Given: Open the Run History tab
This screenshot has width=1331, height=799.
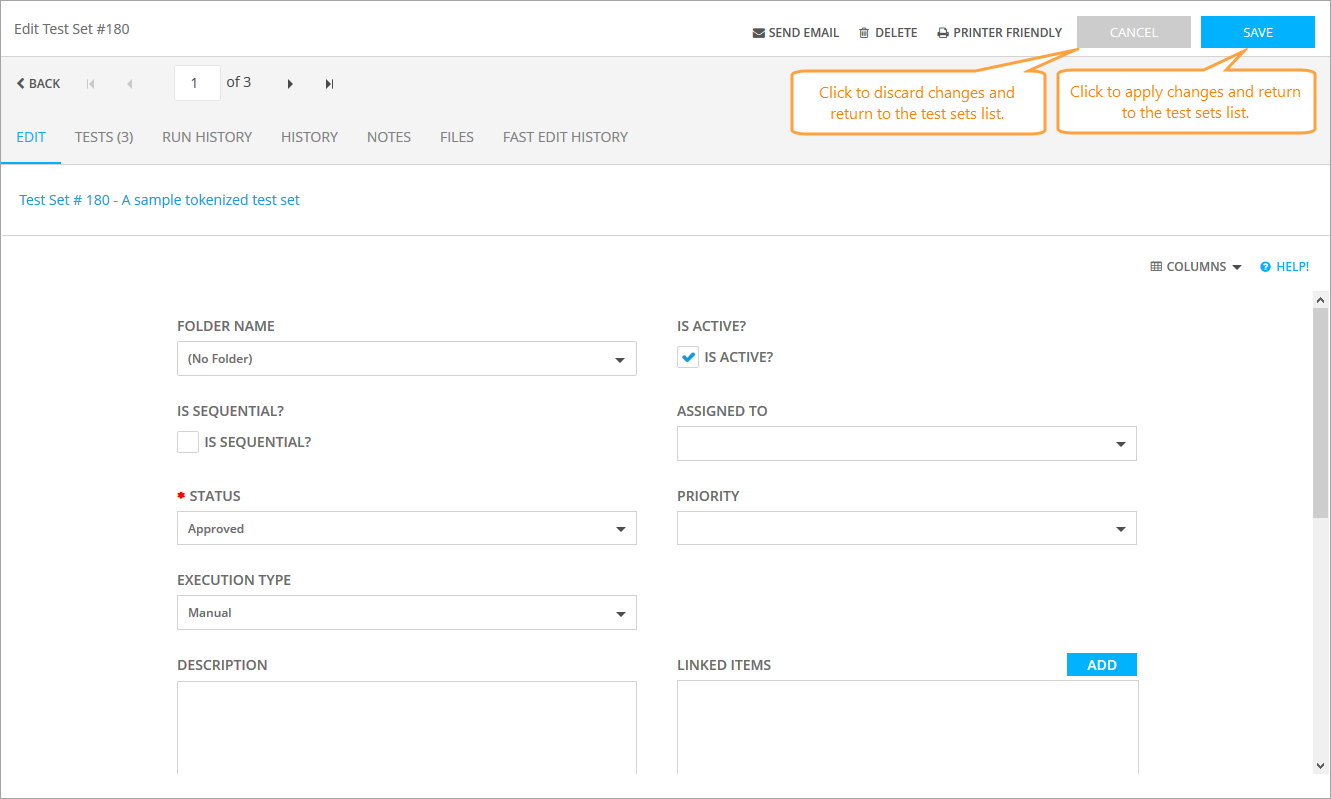Looking at the screenshot, I should point(207,137).
